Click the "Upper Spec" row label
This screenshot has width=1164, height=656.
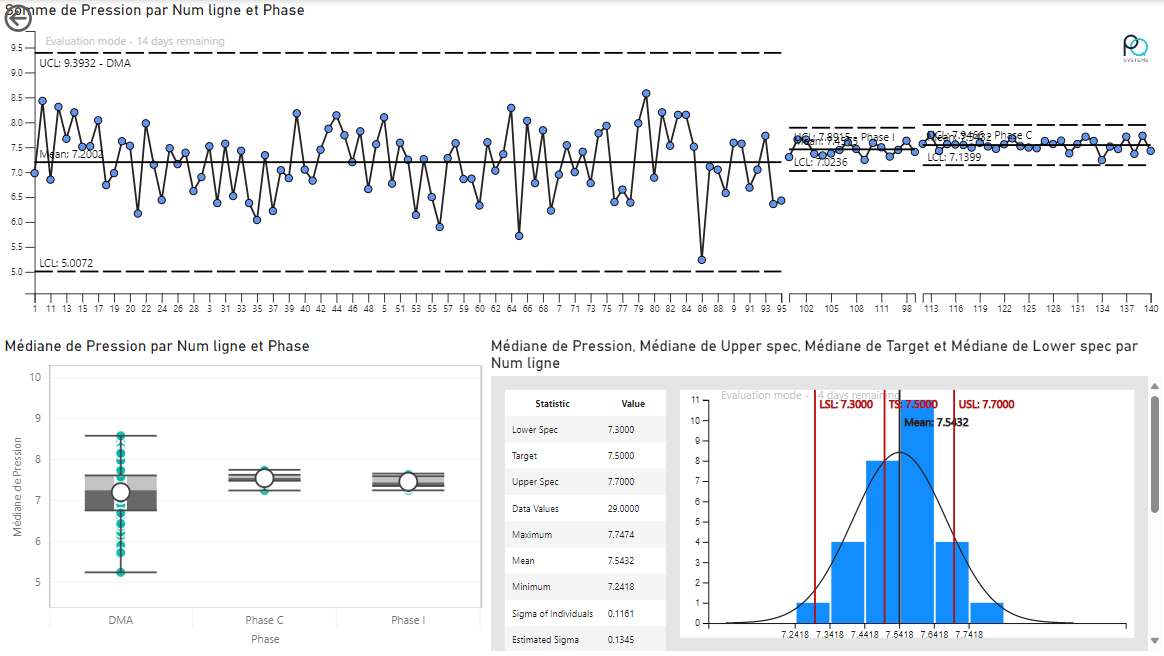534,482
